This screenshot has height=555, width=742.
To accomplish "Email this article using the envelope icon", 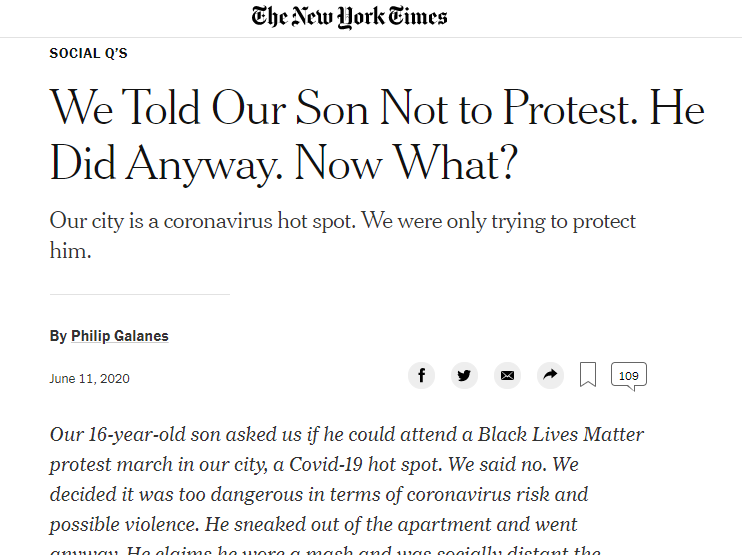I will (507, 376).
